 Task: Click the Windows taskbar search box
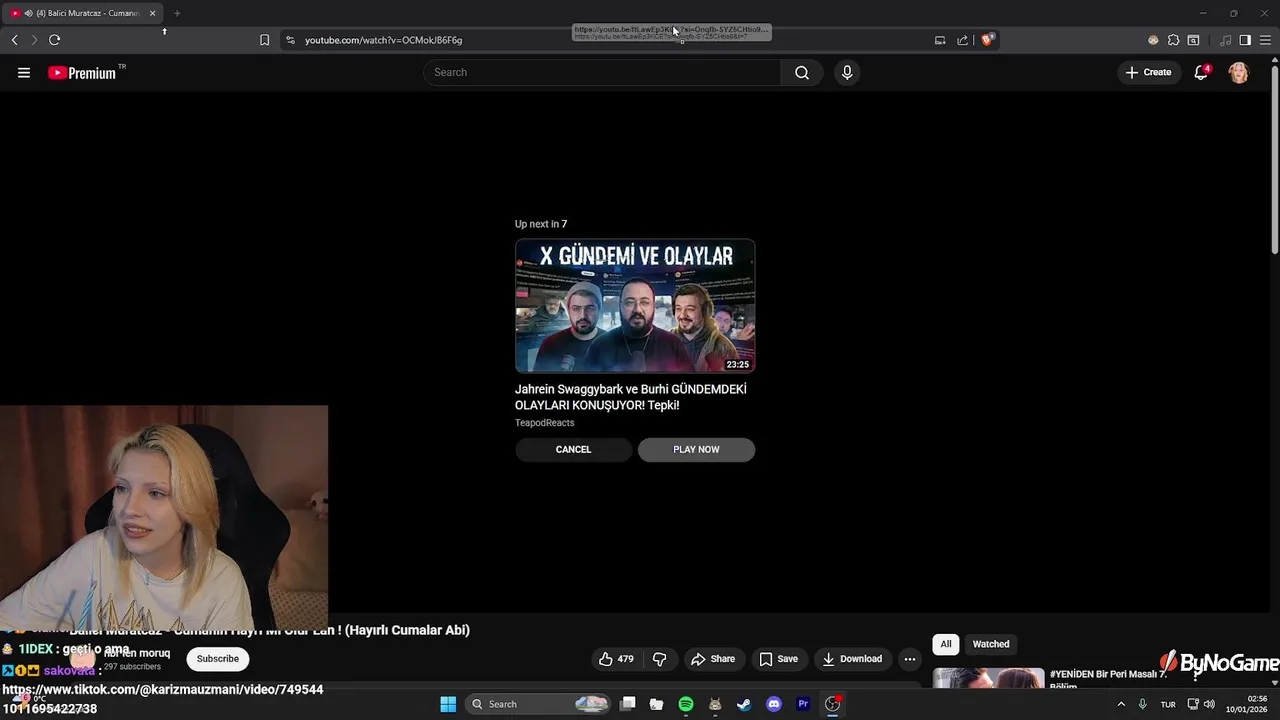point(538,704)
